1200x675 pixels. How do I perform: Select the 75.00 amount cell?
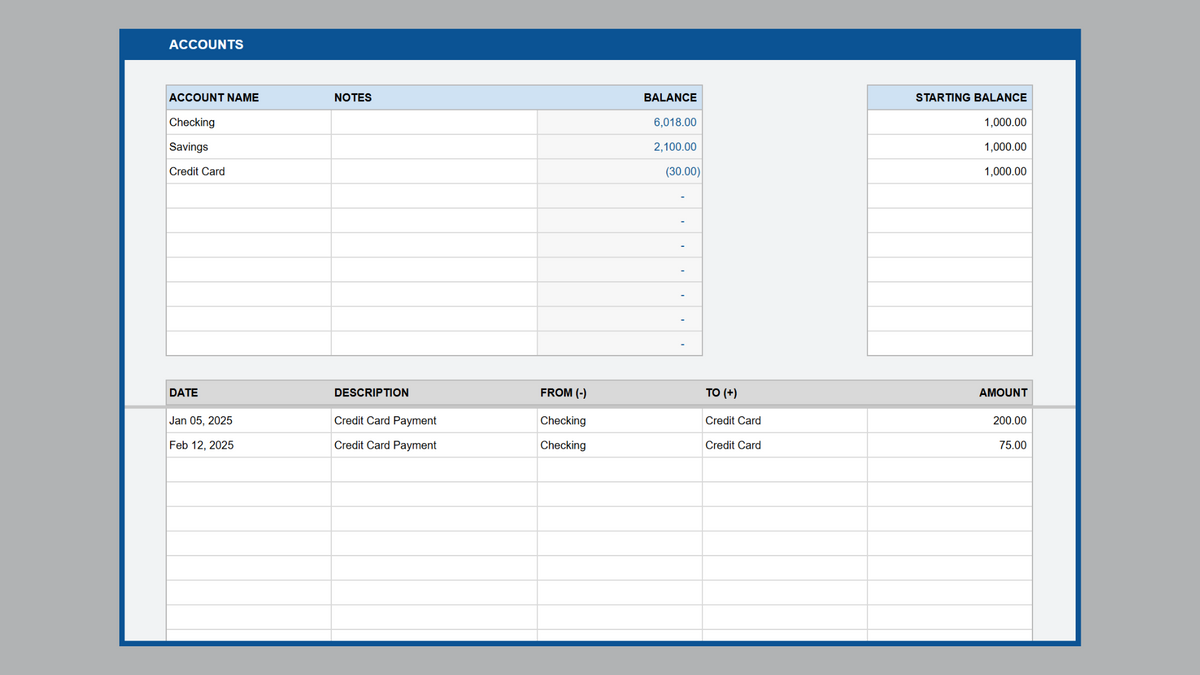950,445
